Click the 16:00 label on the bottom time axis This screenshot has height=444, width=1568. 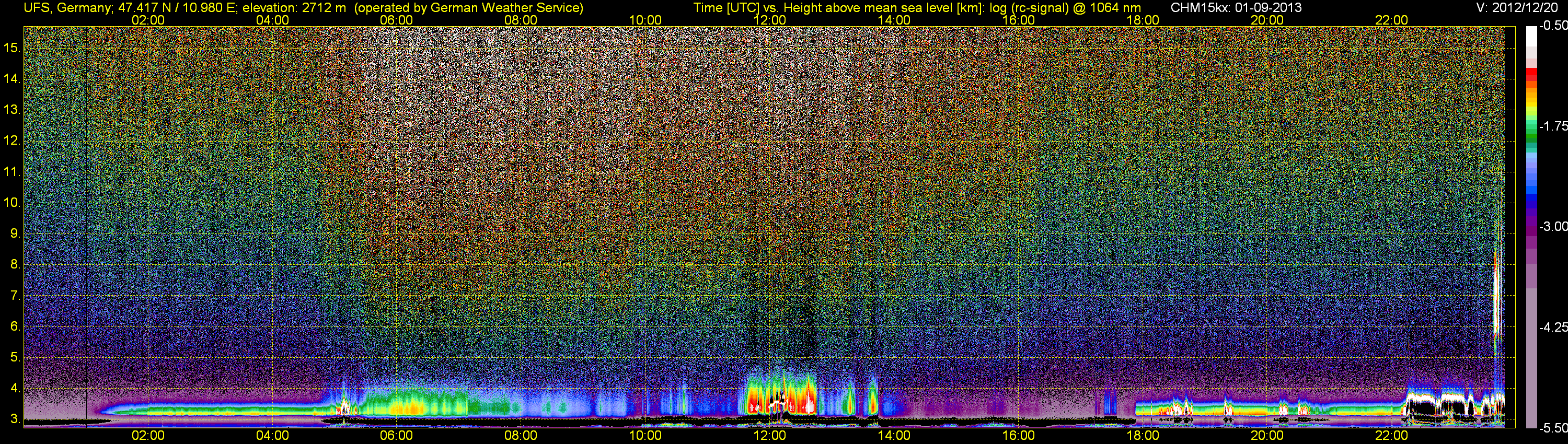[1018, 436]
